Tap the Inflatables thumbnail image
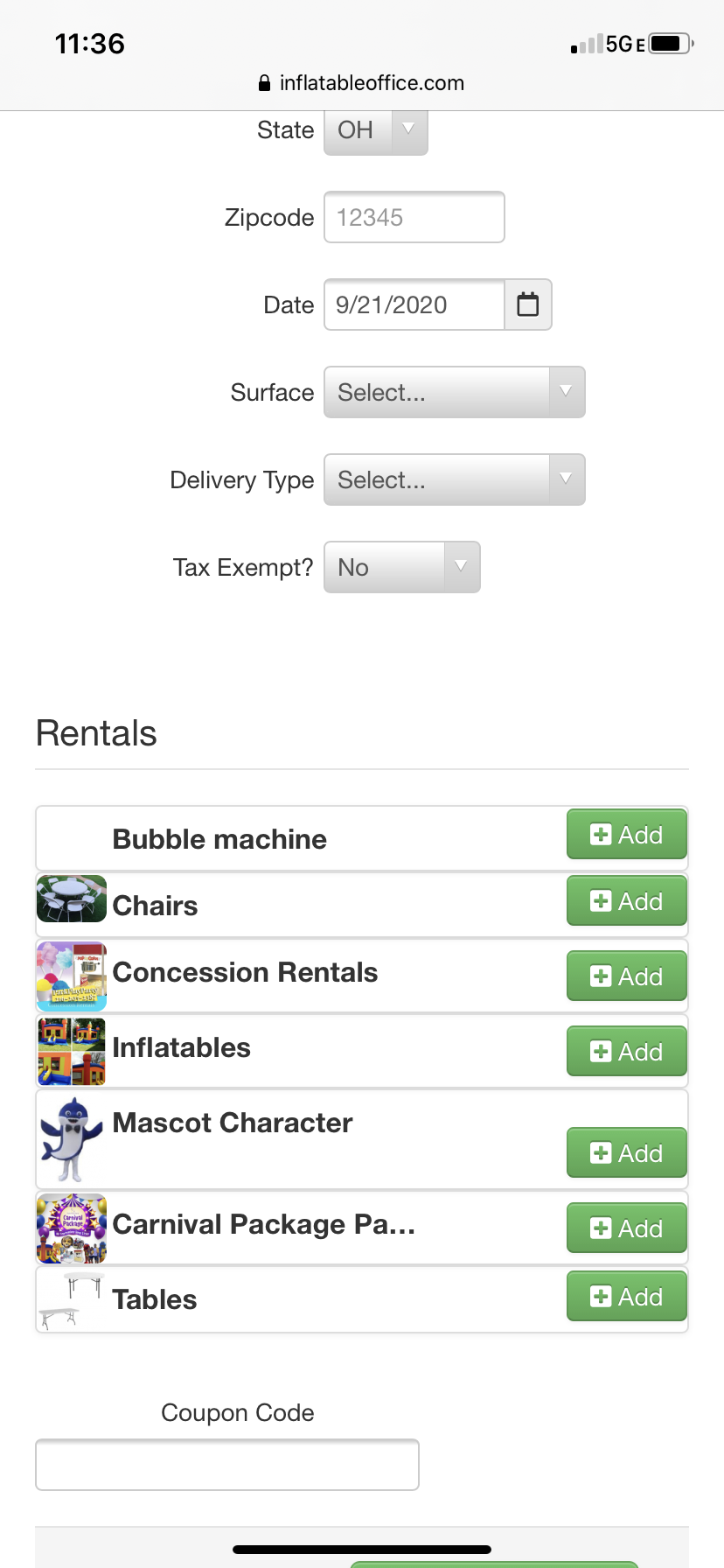Screen dimensions: 724x1568 point(72,1052)
